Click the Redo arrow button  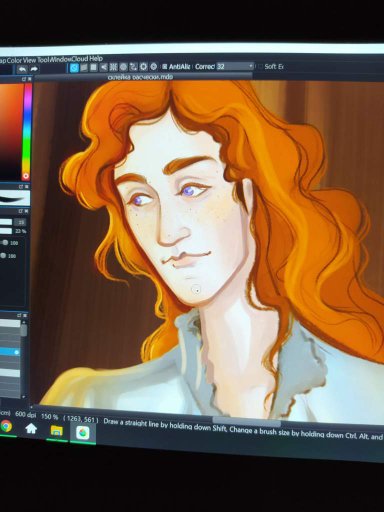(x=34, y=69)
